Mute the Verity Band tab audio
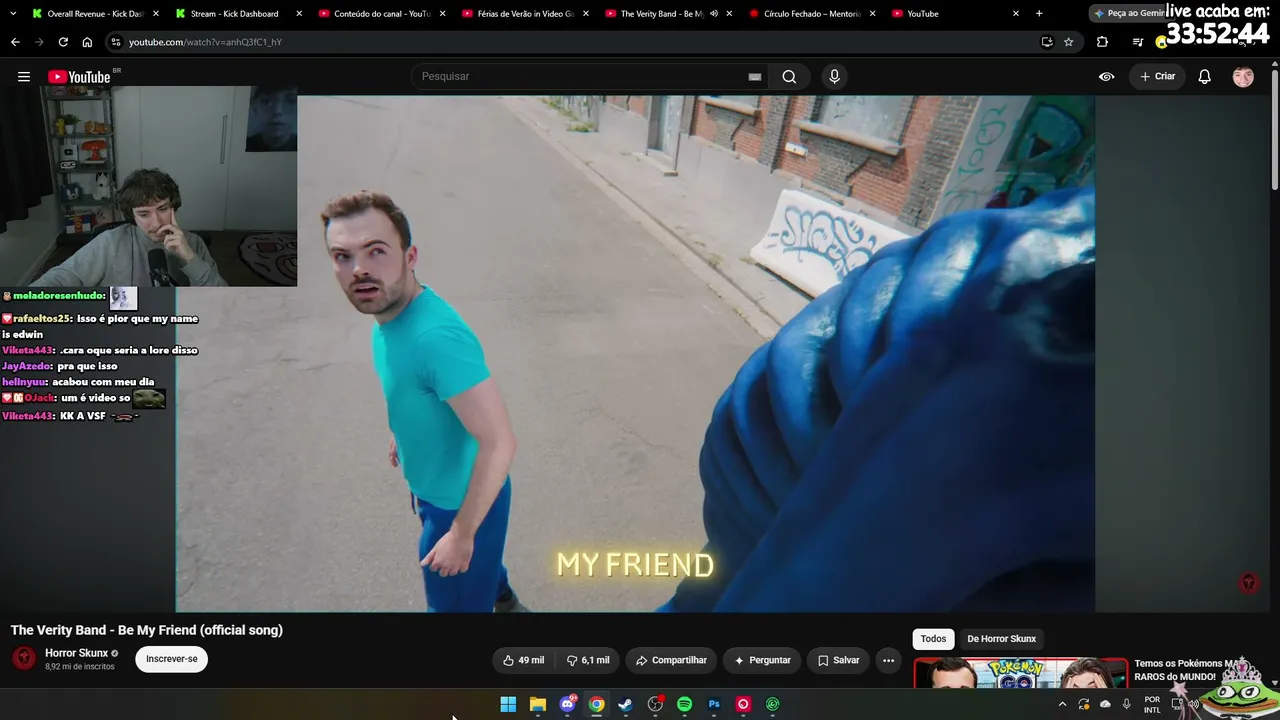Screen dimensions: 1280x720 (x=714, y=14)
